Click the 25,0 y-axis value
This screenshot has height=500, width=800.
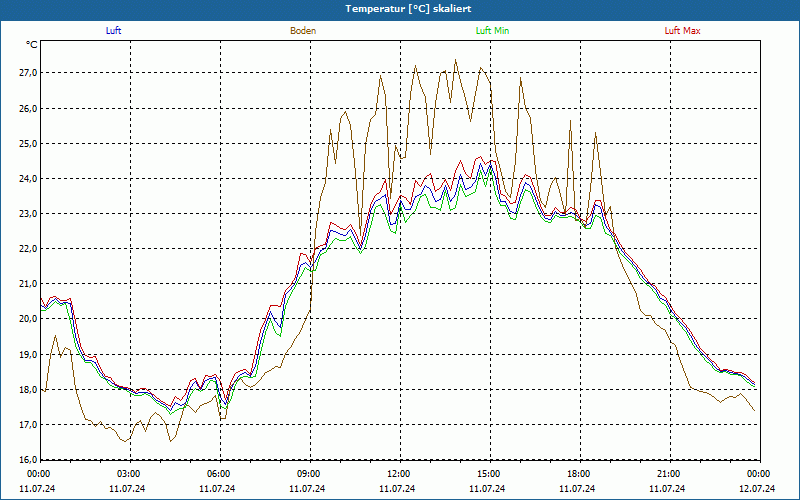point(29,143)
